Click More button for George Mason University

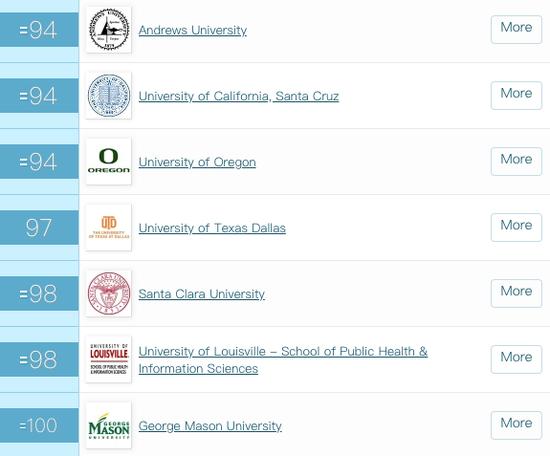coord(516,425)
